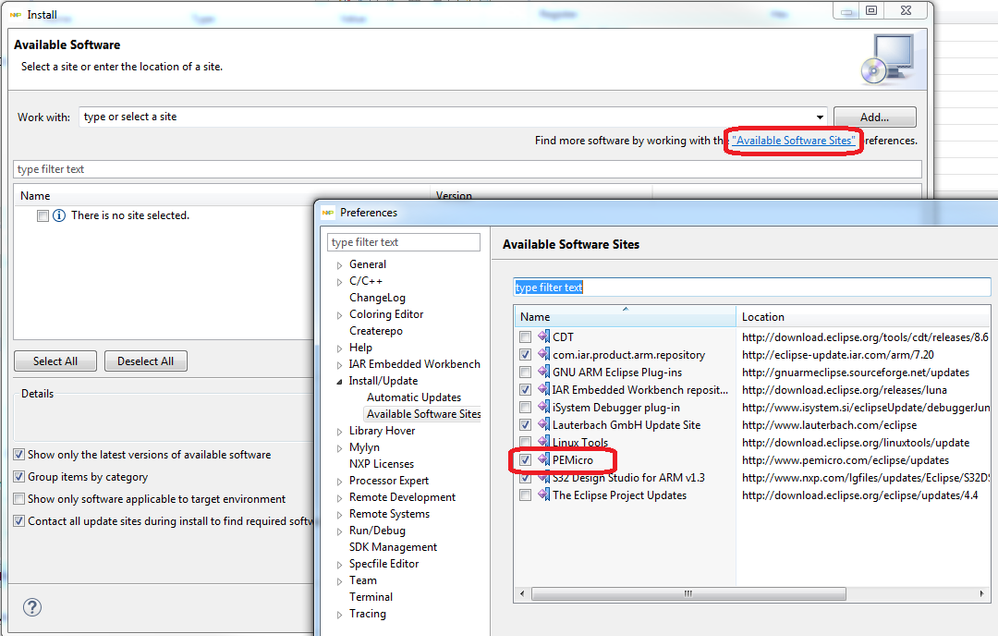This screenshot has width=998, height=636.
Task: Enable the GNU ARM Eclipse Plug-ins checkbox
Action: click(x=525, y=372)
